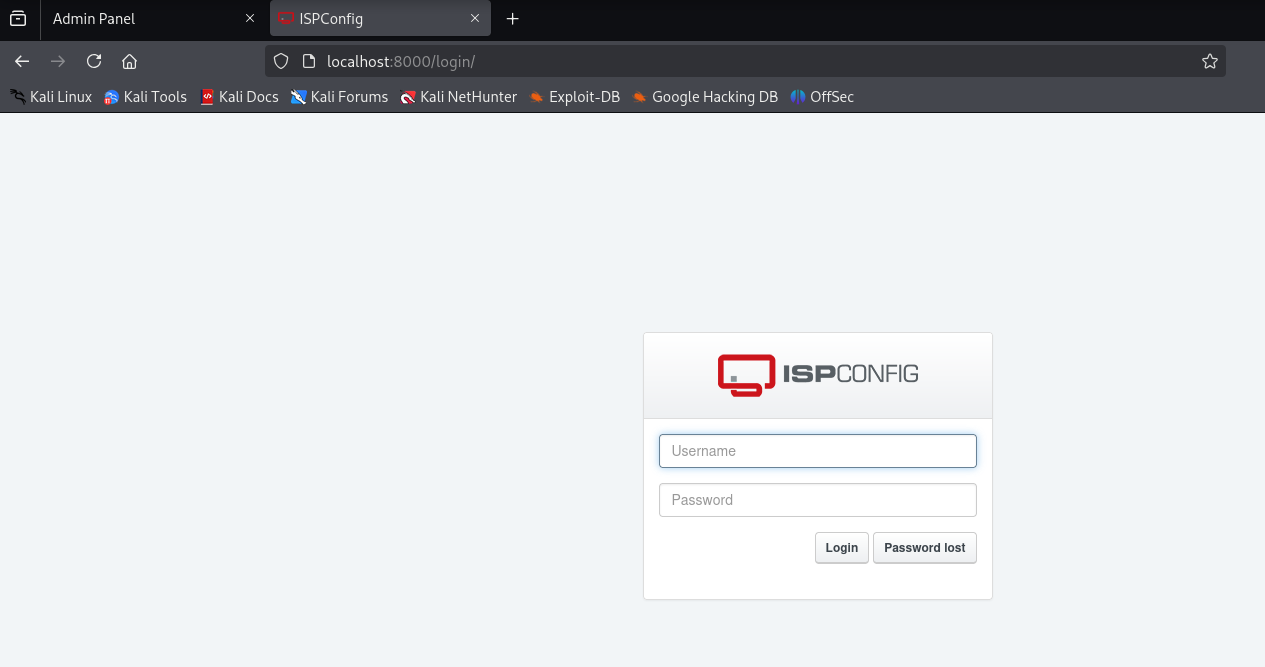The width and height of the screenshot is (1265, 667).
Task: Go back to the previous page
Action: click(x=22, y=61)
